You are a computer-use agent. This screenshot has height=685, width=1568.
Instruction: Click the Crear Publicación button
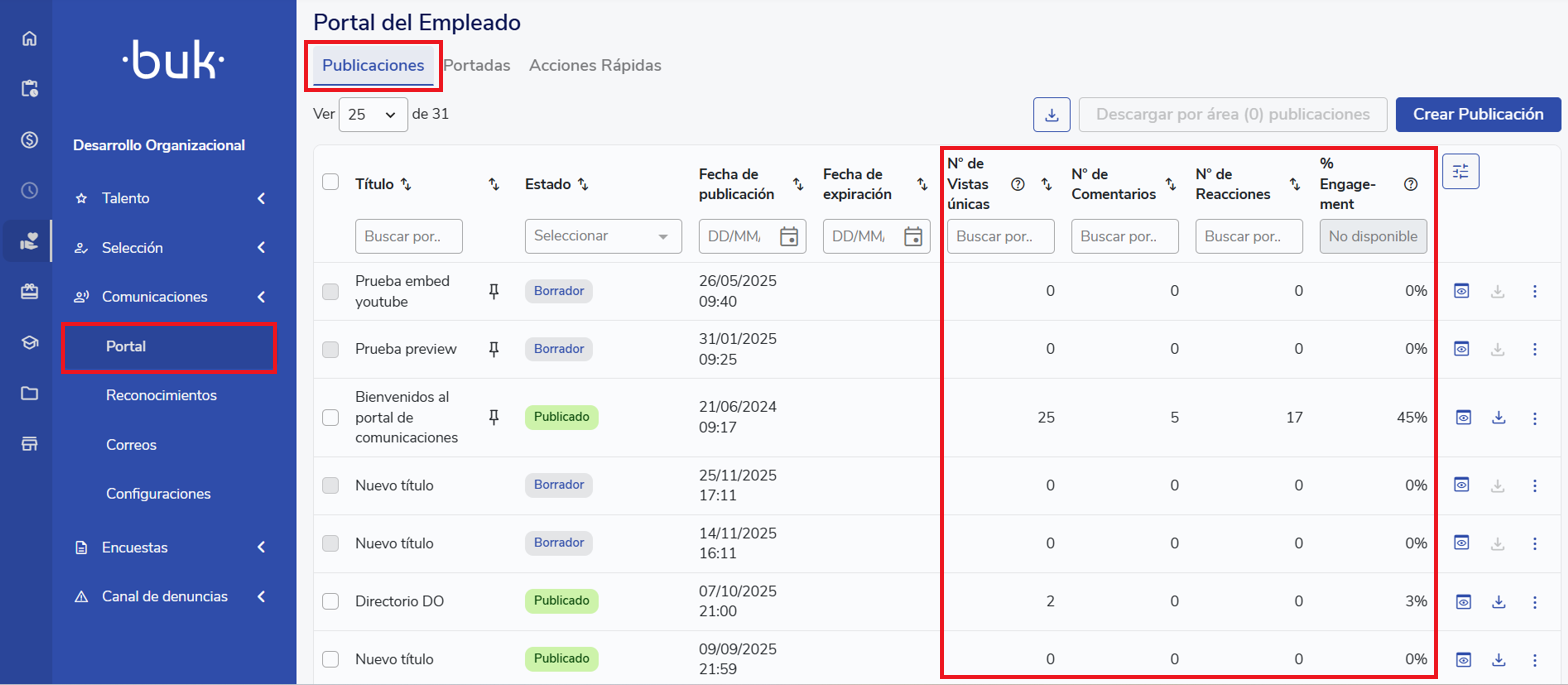pos(1477,115)
